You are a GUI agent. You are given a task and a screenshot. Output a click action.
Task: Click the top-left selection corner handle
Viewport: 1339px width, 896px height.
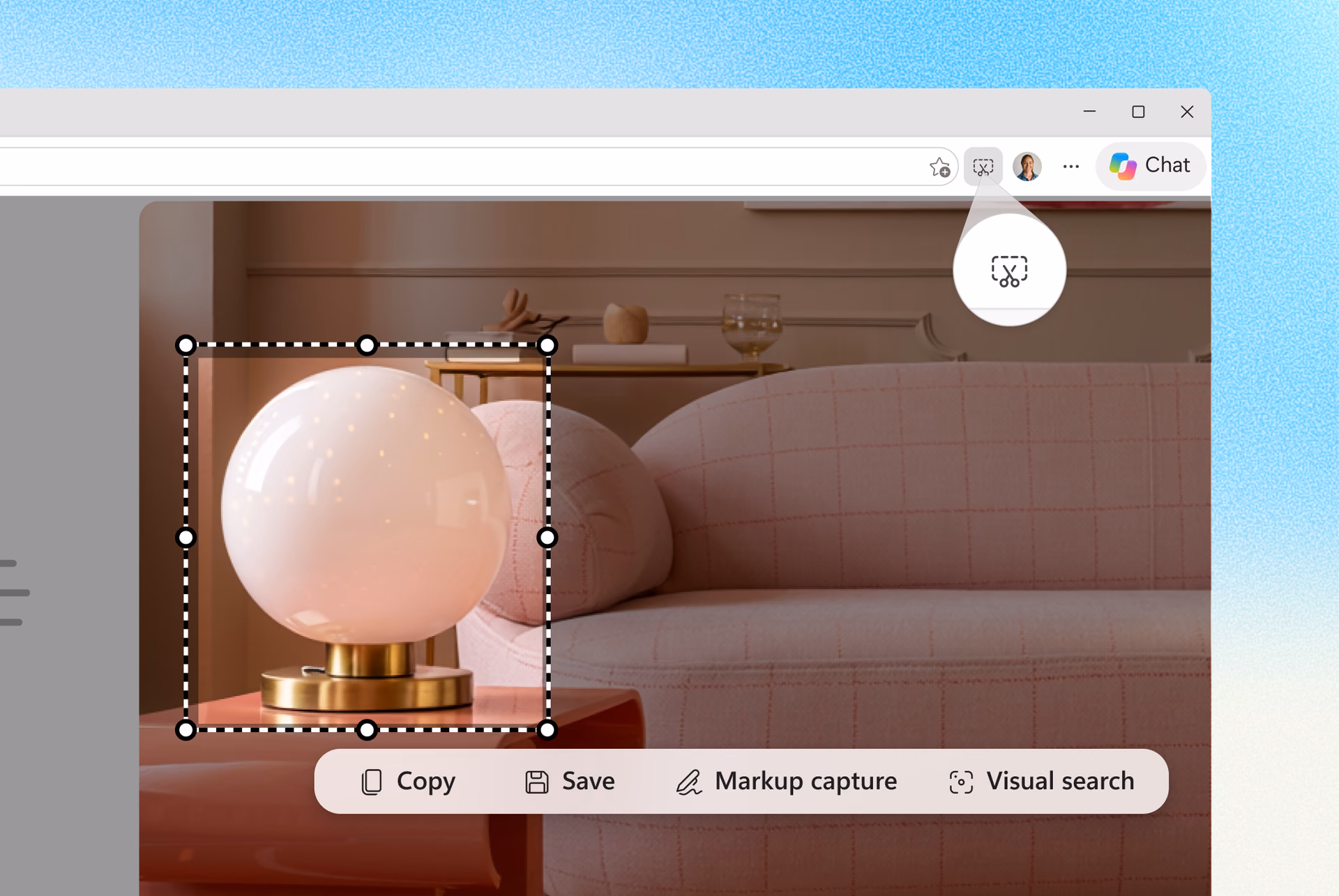[186, 345]
